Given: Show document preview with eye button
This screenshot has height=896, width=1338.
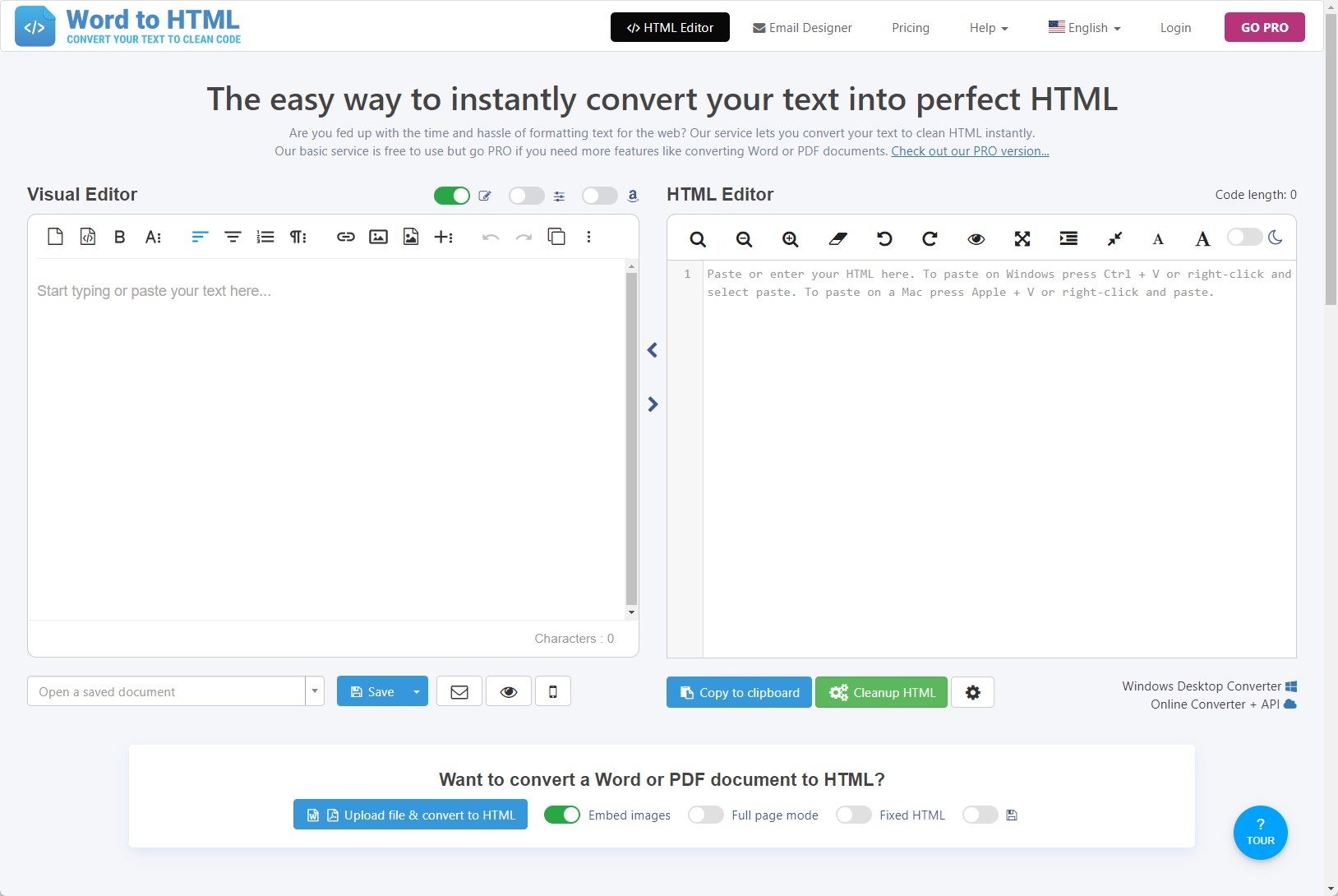Looking at the screenshot, I should tap(509, 691).
